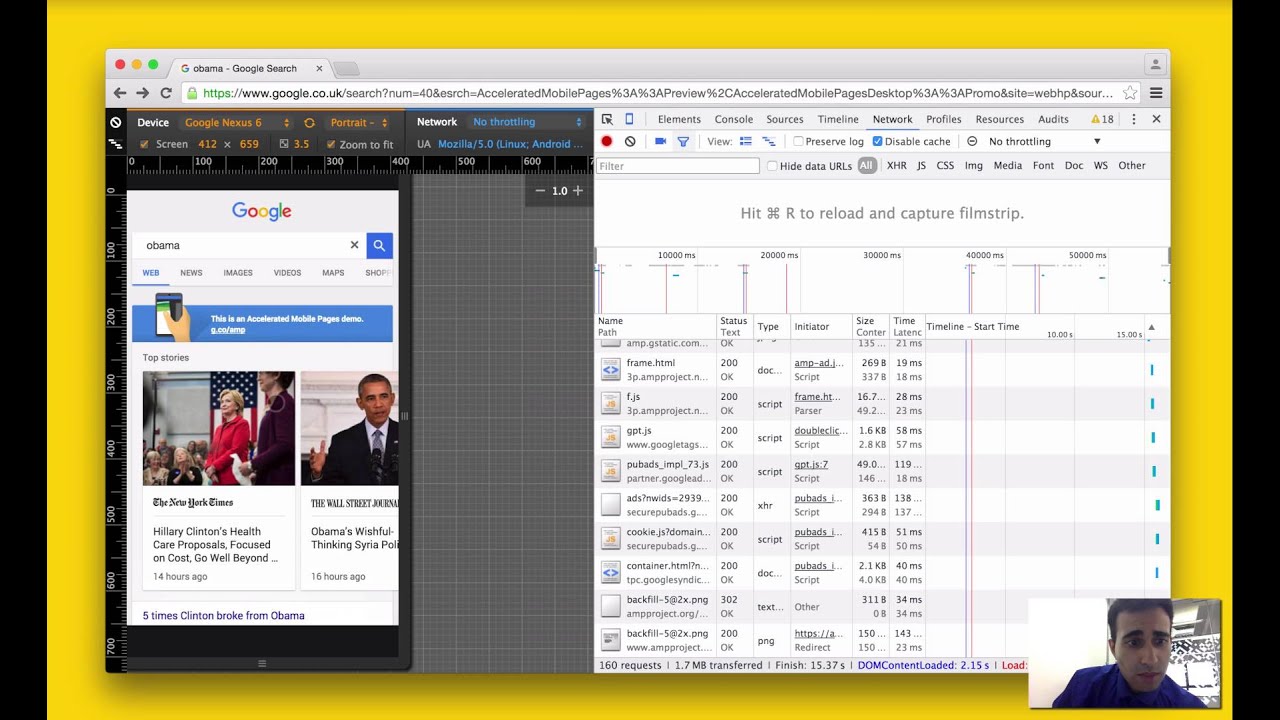The width and height of the screenshot is (1280, 720).
Task: Switch to large request rows view
Action: coord(745,142)
